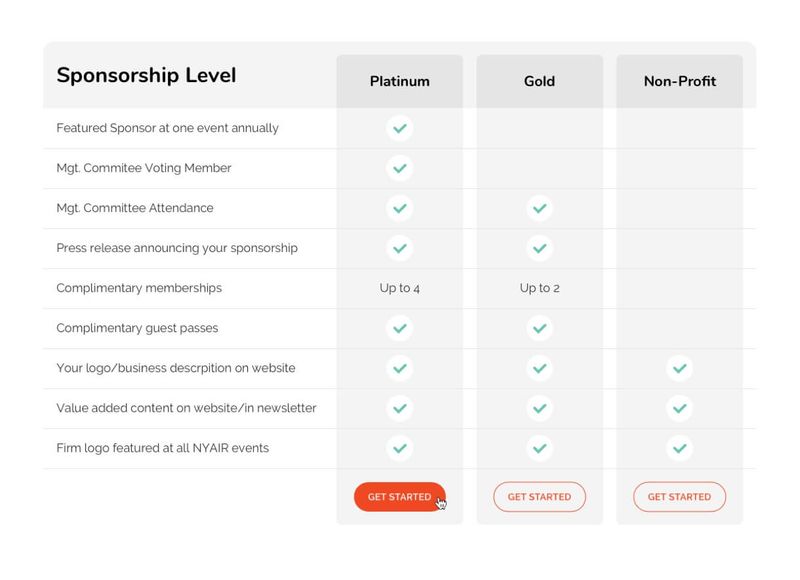Click Non-Profit checkmark for logo/business description row

(x=680, y=368)
